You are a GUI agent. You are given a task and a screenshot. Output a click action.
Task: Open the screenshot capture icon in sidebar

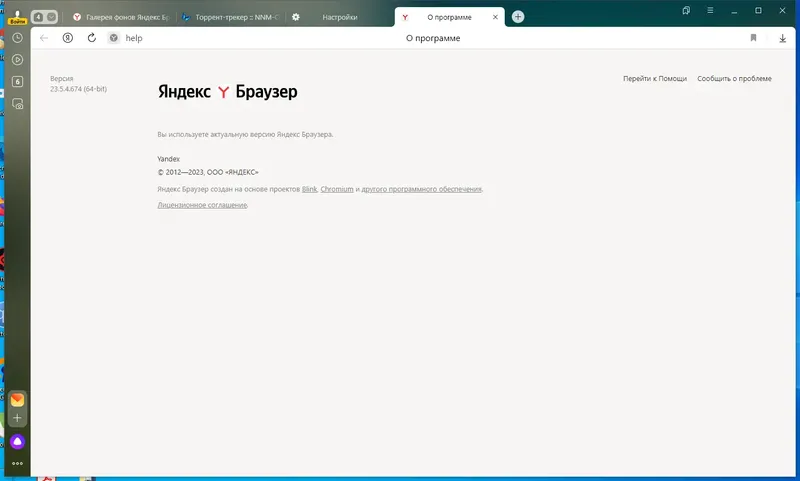17,104
